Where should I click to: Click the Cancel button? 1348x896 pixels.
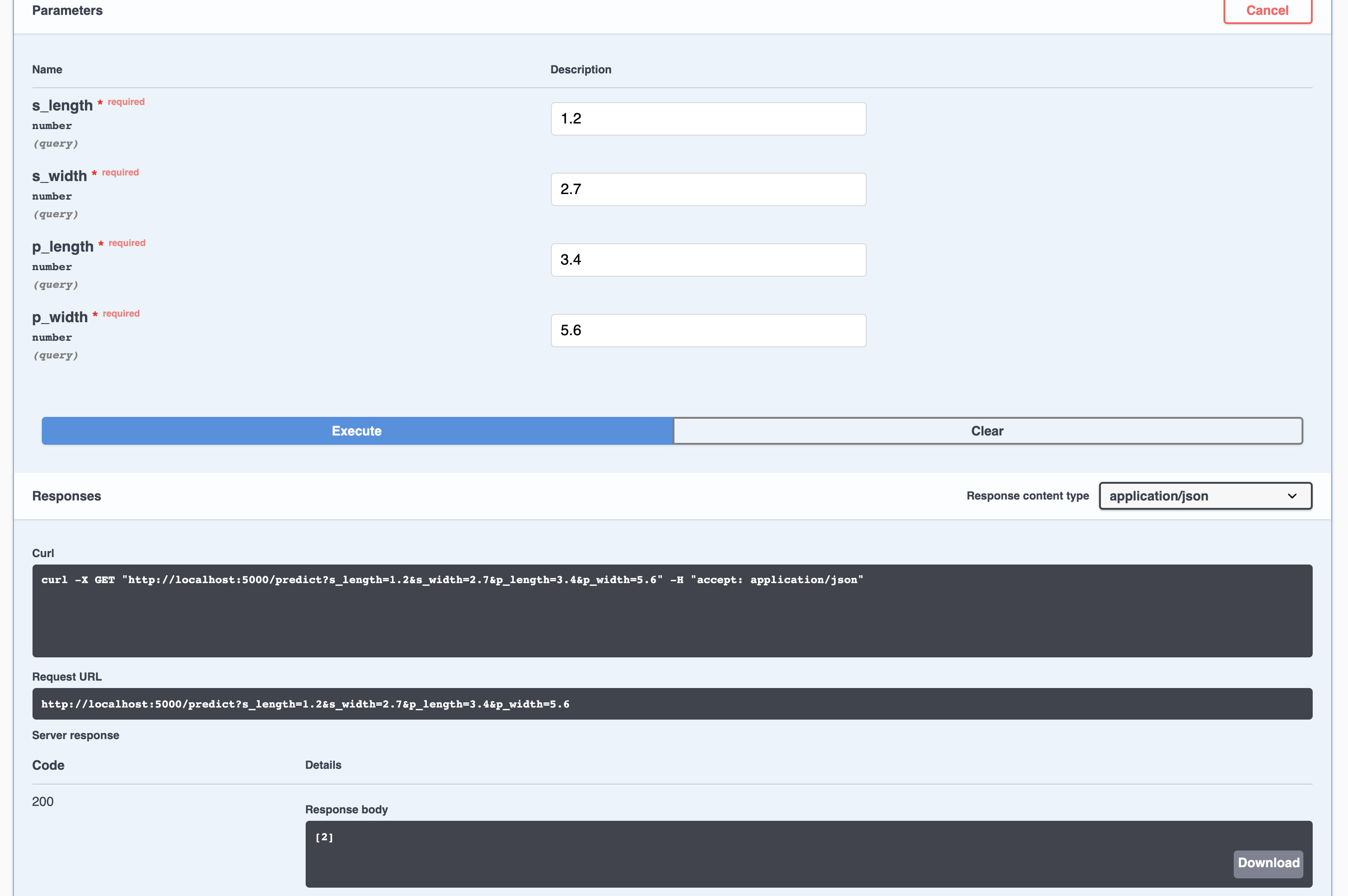(1267, 10)
